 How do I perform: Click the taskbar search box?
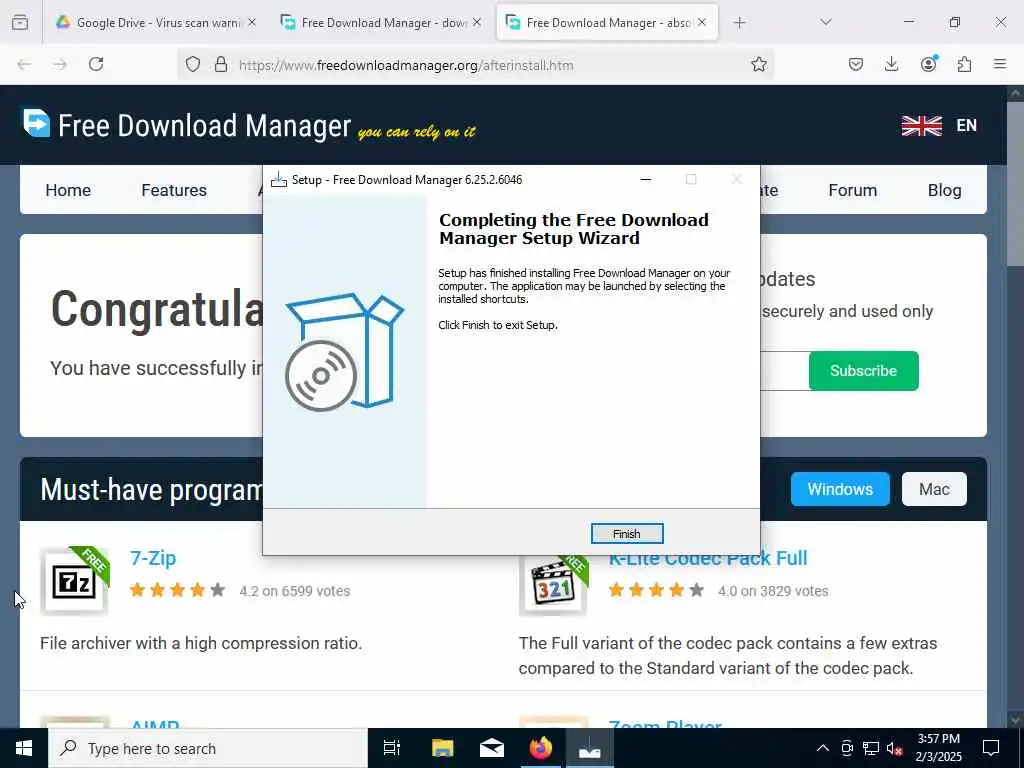point(208,748)
